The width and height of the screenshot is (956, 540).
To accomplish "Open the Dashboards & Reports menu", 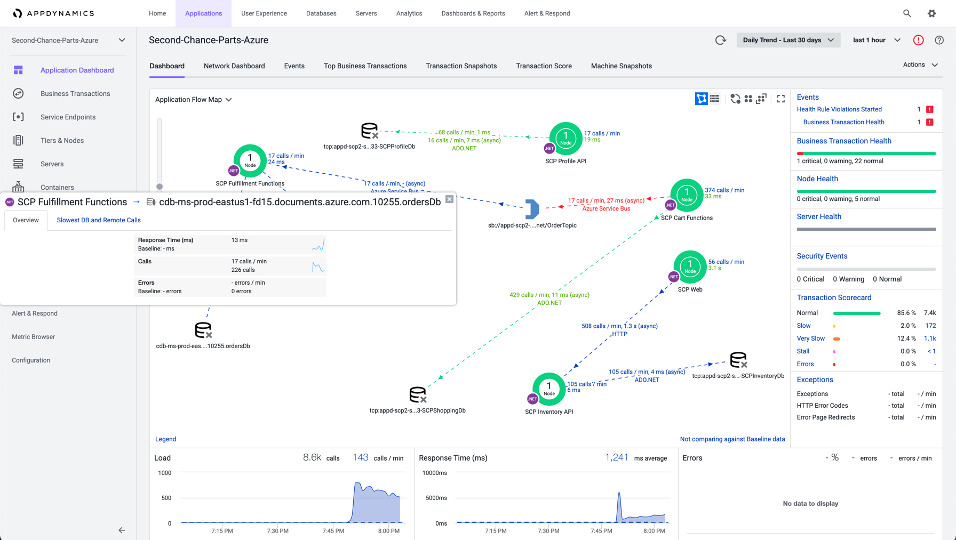I will (473, 13).
